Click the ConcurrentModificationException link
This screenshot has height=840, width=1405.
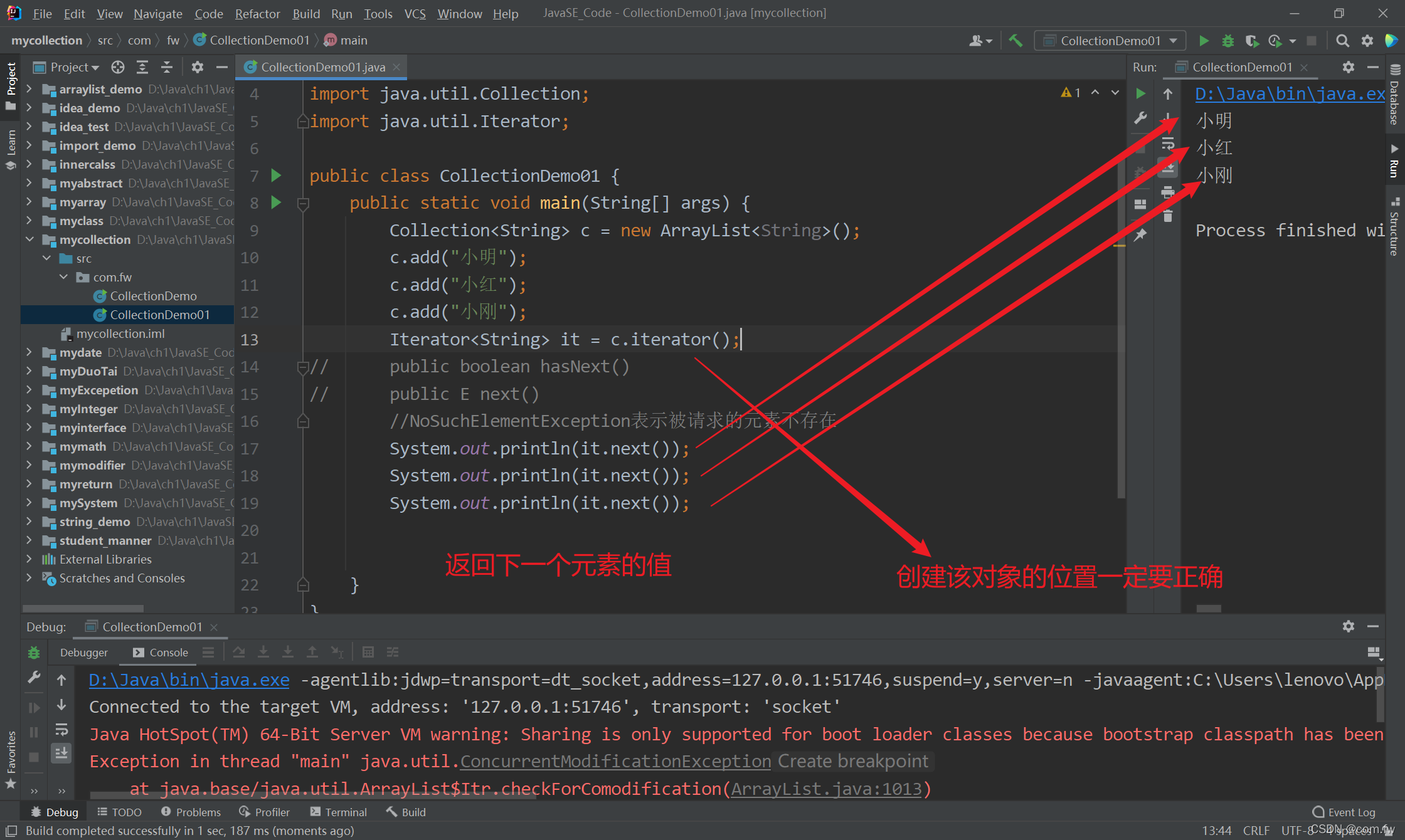coord(615,761)
